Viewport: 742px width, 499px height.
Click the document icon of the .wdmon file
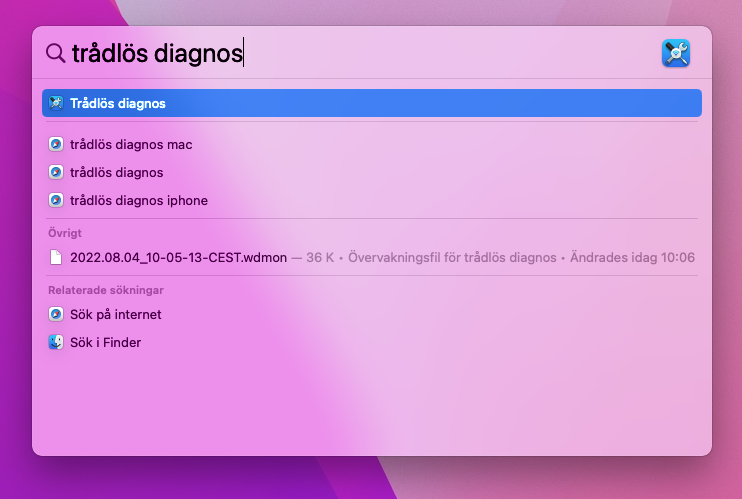click(x=56, y=257)
